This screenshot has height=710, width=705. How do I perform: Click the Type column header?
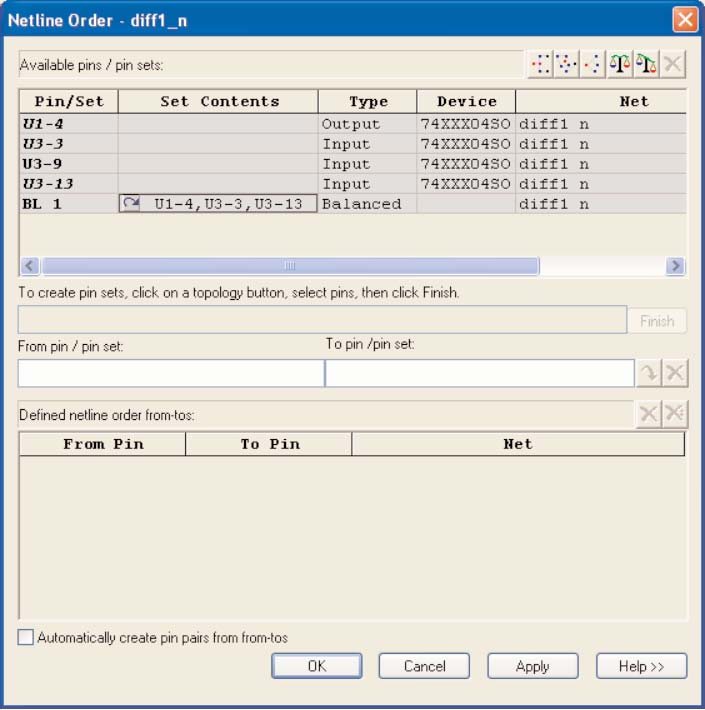(x=367, y=101)
